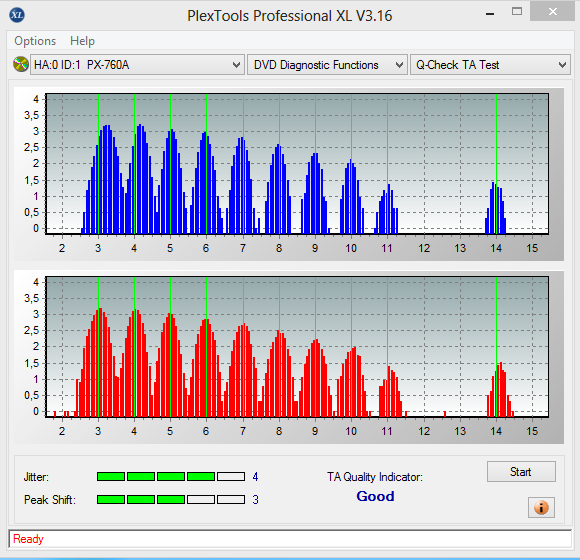Open the Help menu

click(82, 41)
